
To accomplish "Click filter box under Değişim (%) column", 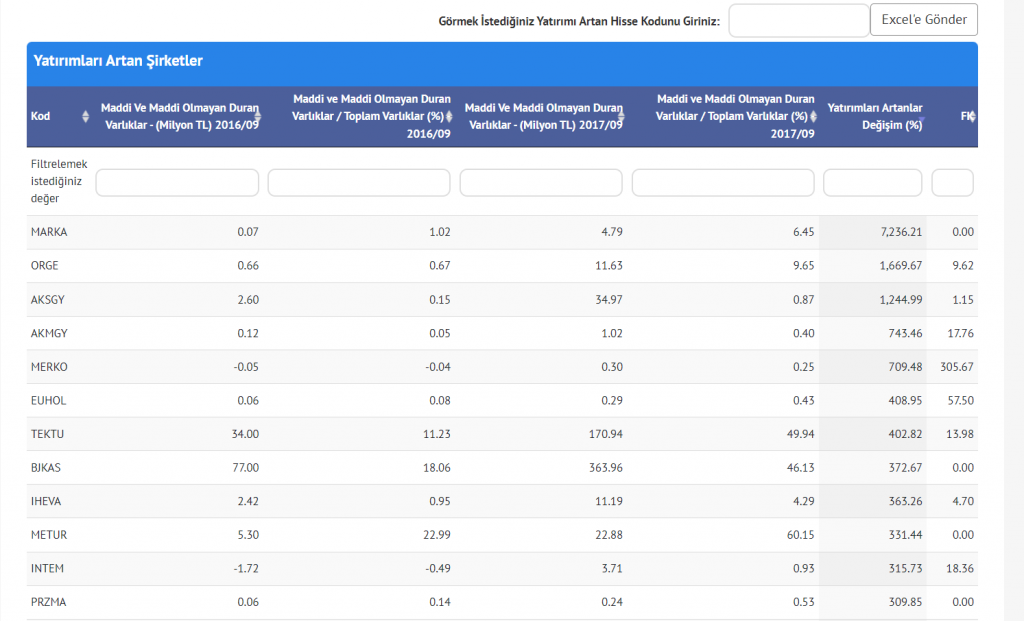I will (x=872, y=183).
